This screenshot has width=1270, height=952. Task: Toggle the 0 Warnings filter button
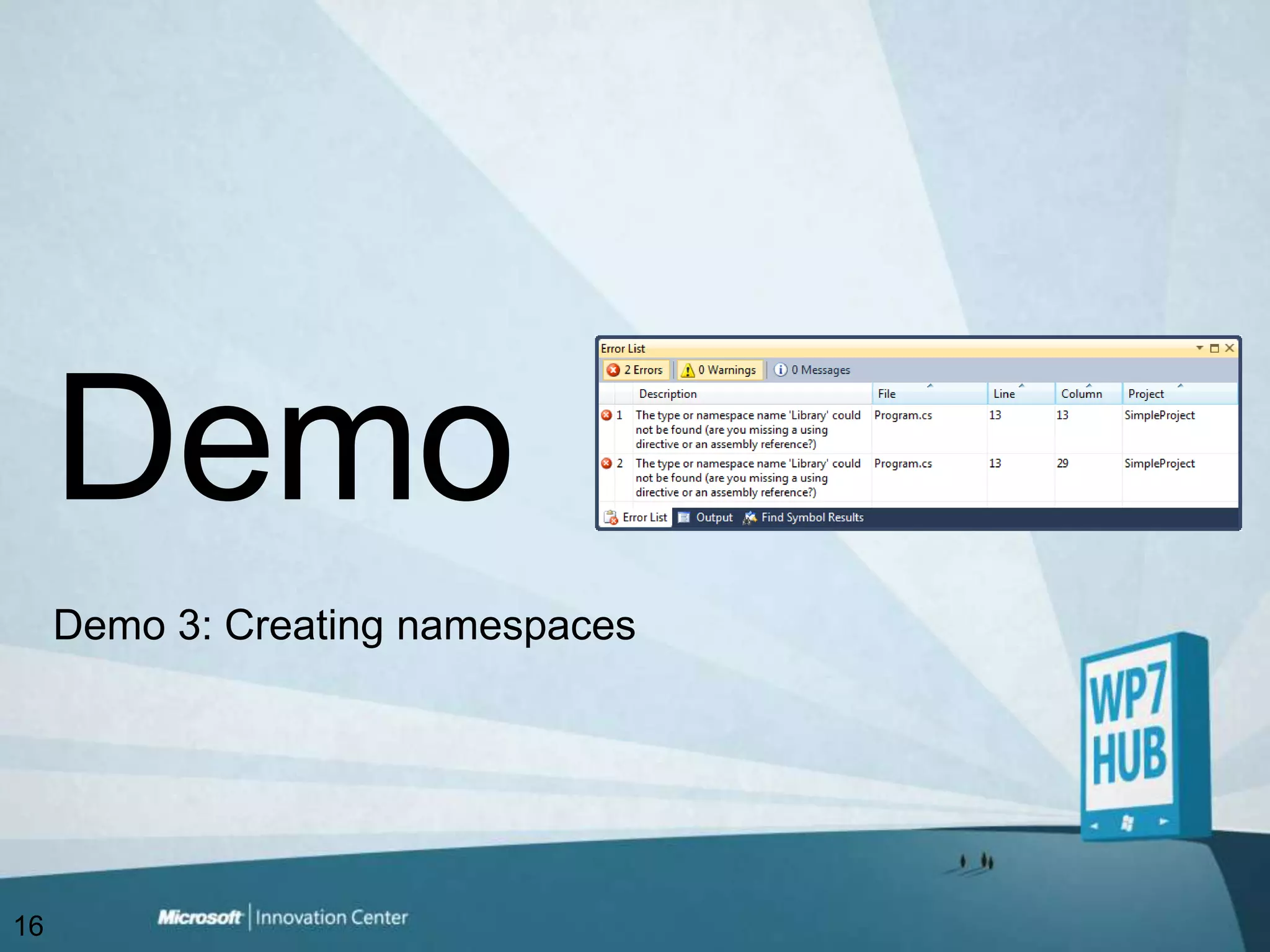719,370
